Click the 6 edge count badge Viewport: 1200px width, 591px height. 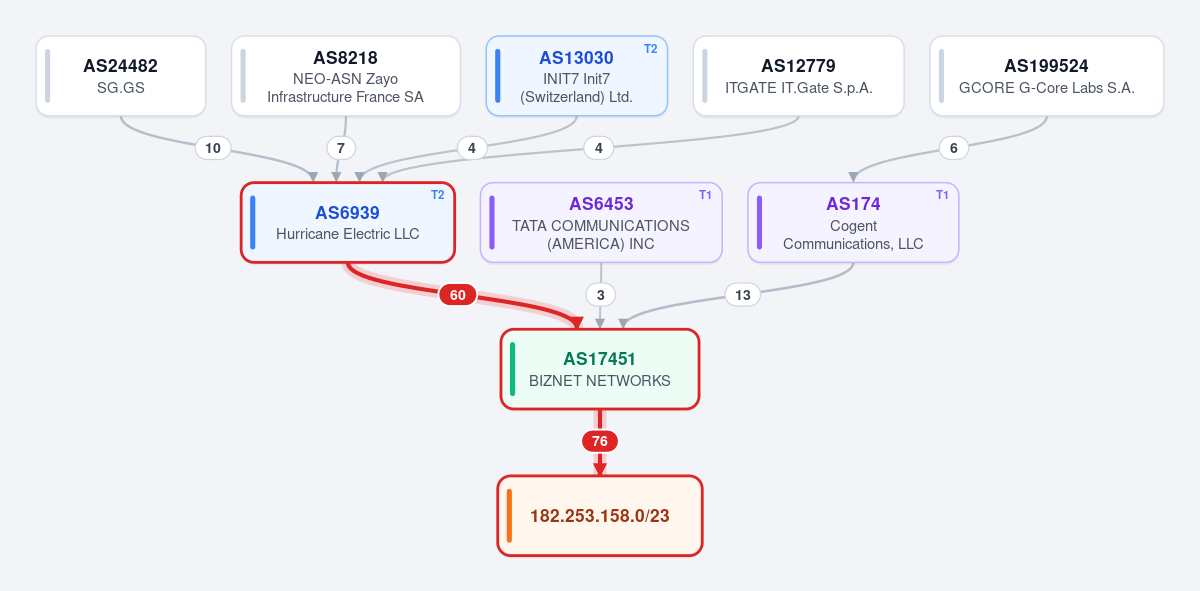954,148
